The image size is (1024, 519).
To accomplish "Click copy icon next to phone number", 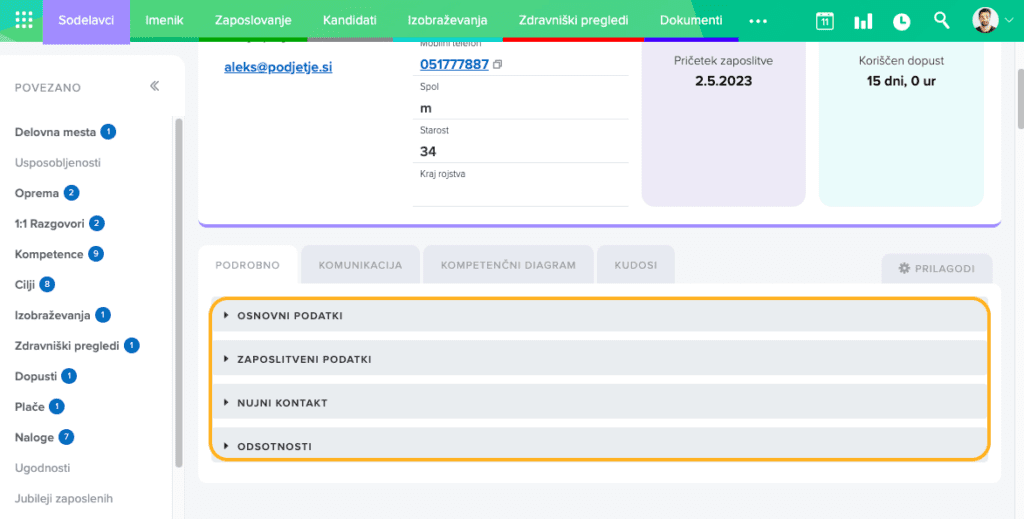I will tap(498, 65).
